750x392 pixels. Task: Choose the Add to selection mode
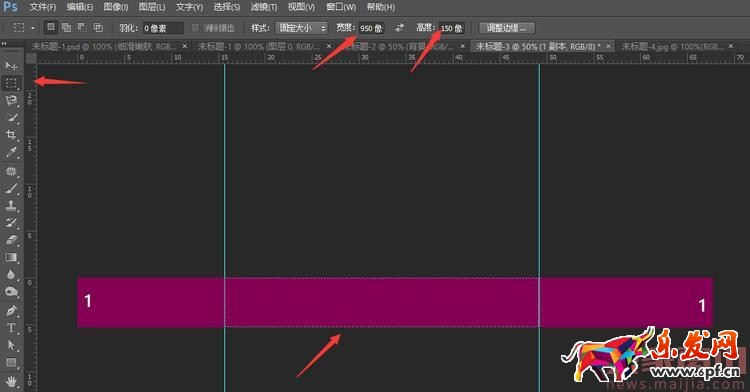coord(66,27)
